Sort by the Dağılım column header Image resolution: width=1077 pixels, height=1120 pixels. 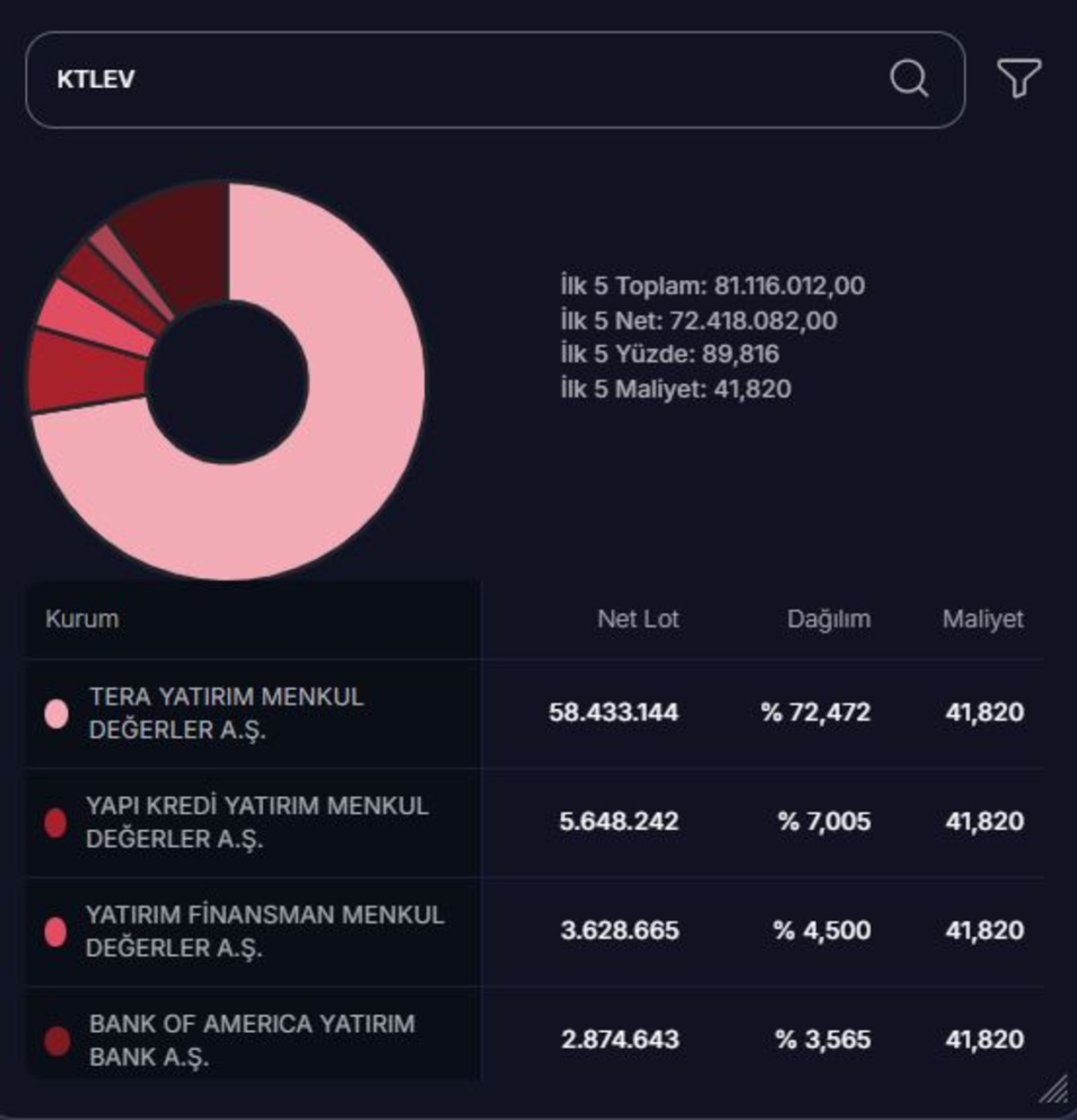coord(828,619)
